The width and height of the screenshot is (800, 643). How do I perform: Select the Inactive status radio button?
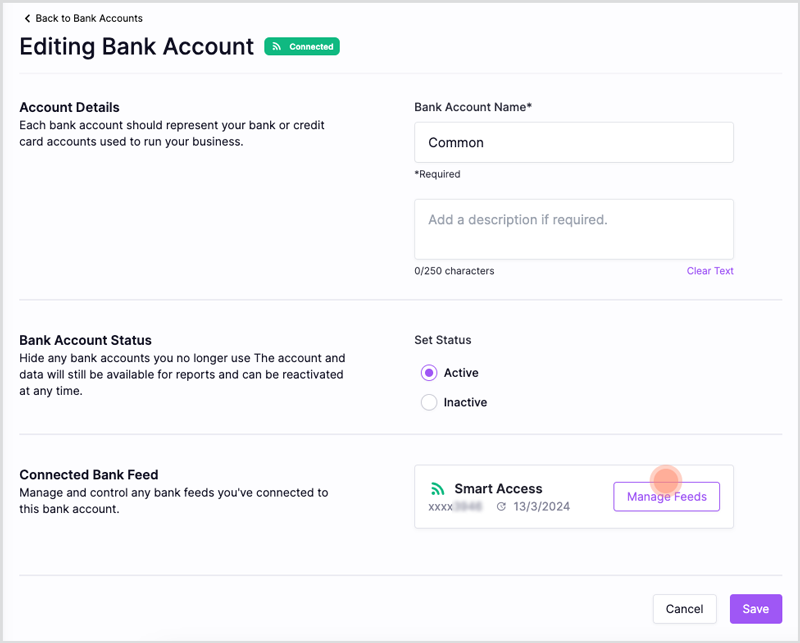click(429, 402)
